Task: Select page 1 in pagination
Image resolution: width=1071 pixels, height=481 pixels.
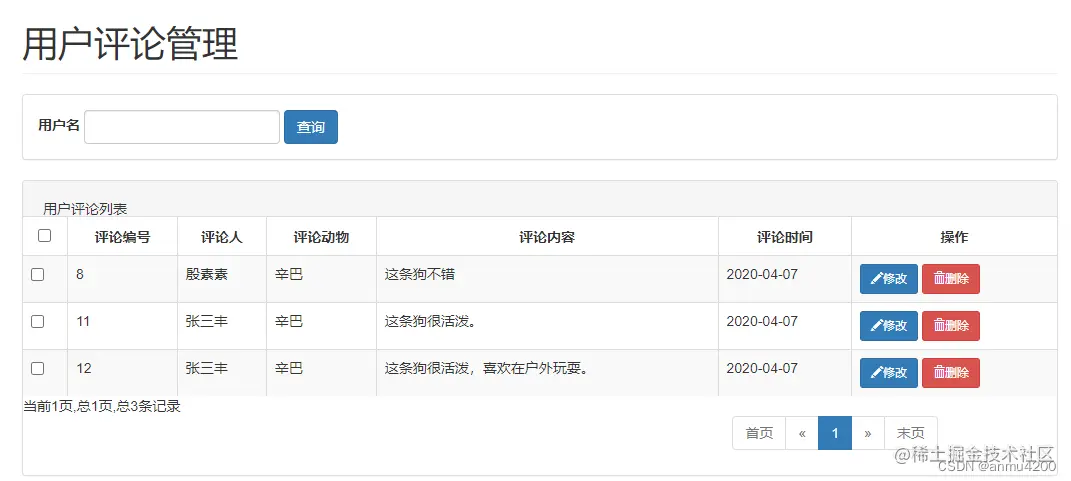Action: click(x=835, y=433)
